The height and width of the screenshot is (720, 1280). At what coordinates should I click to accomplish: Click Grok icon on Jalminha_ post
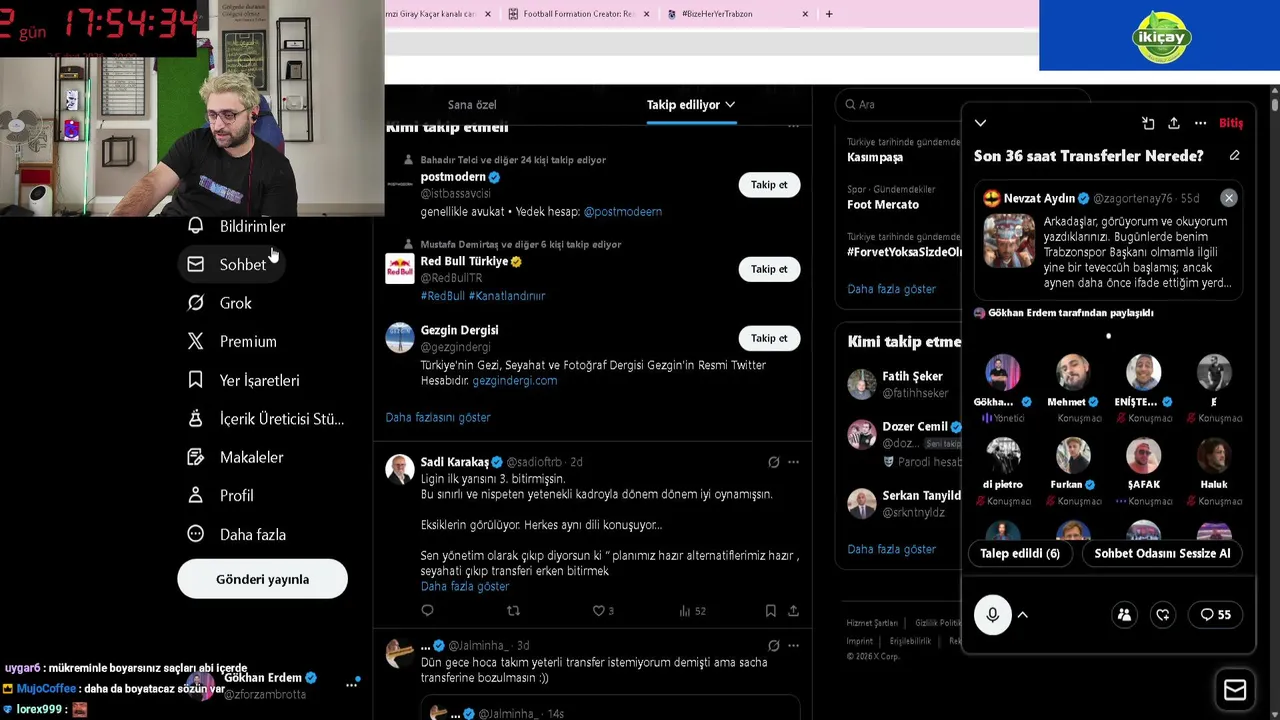pyautogui.click(x=773, y=646)
